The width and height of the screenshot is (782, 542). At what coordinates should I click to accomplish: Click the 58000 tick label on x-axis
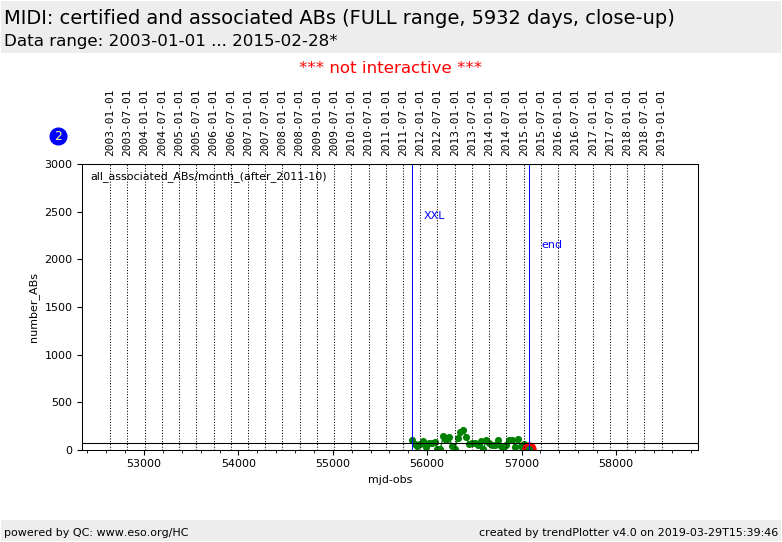[x=616, y=463]
